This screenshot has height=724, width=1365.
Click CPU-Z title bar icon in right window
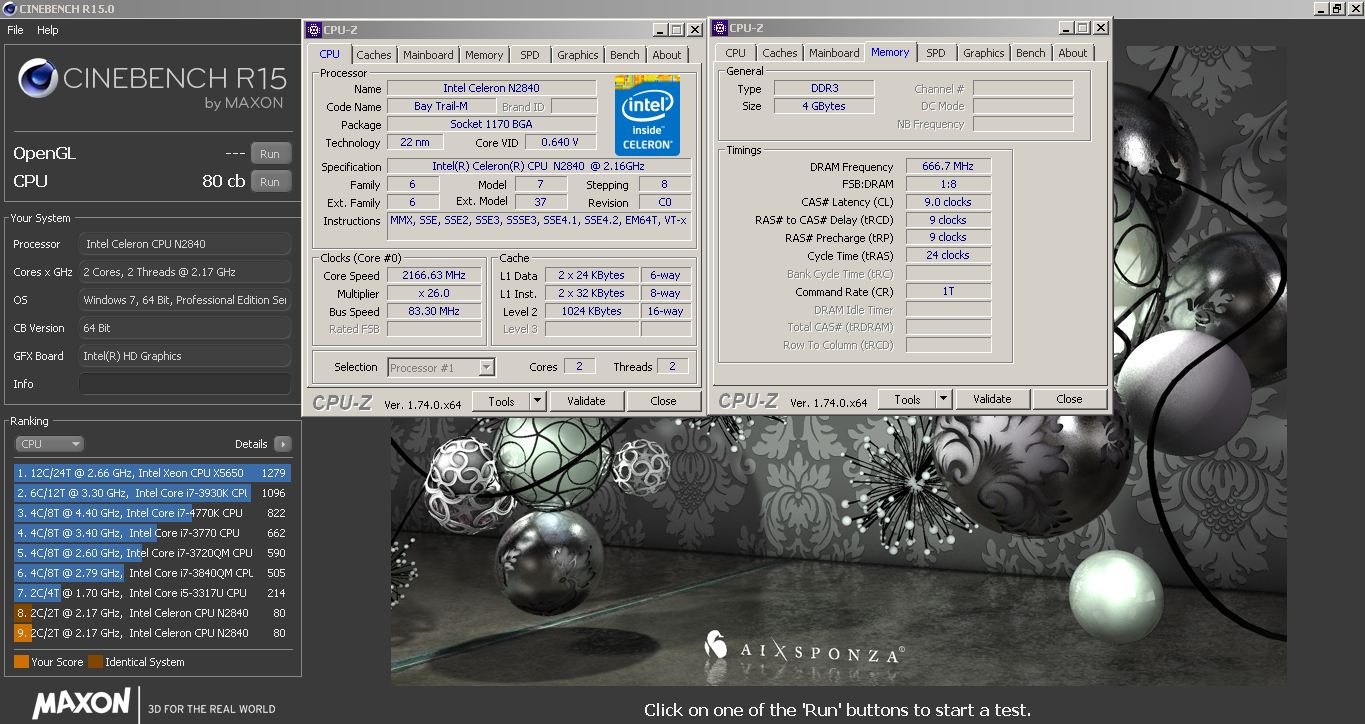(x=720, y=28)
